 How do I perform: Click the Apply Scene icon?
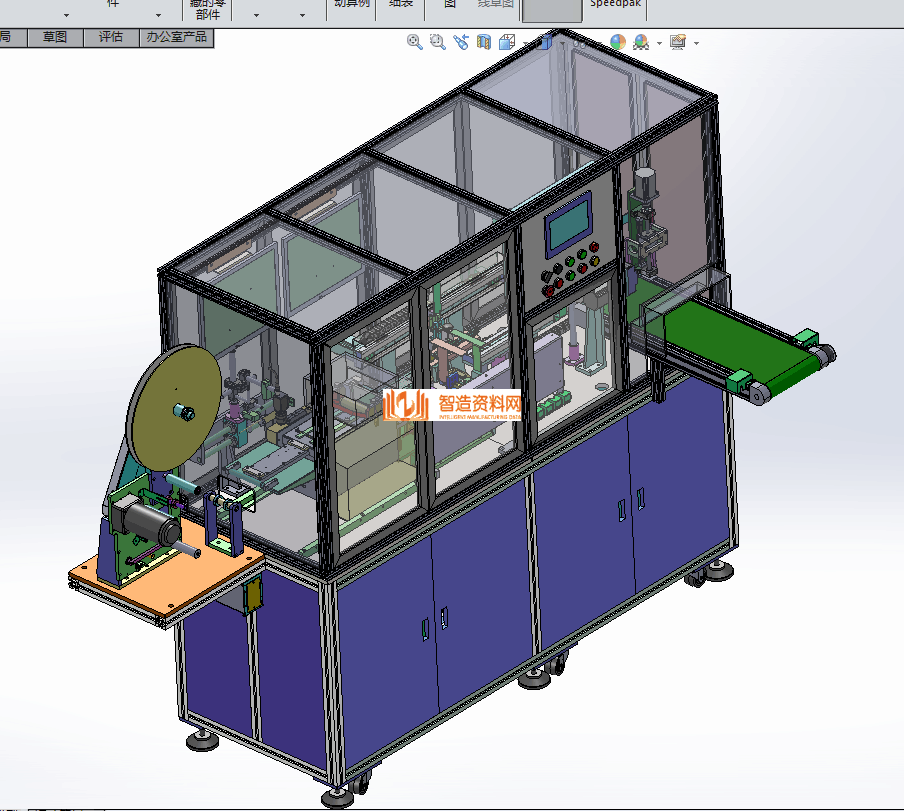click(x=640, y=42)
